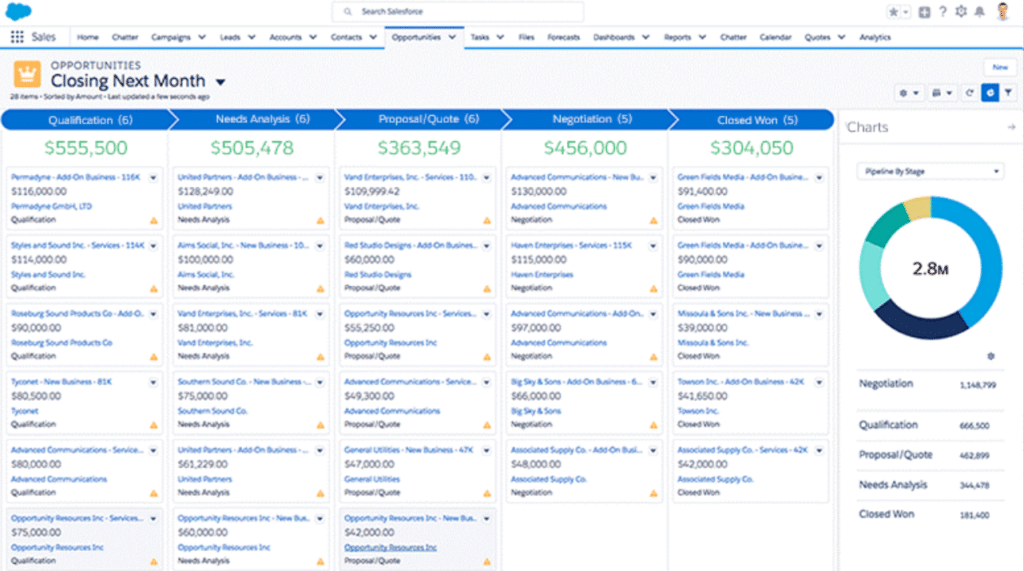1024x571 pixels.
Task: Click warning triangle on Permadyne Add-On card
Action: (153, 221)
